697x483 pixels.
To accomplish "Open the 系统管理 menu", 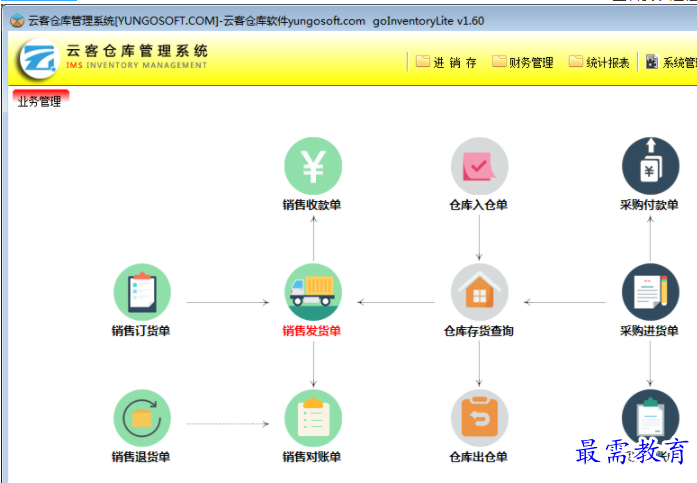I will pyautogui.click(x=671, y=62).
